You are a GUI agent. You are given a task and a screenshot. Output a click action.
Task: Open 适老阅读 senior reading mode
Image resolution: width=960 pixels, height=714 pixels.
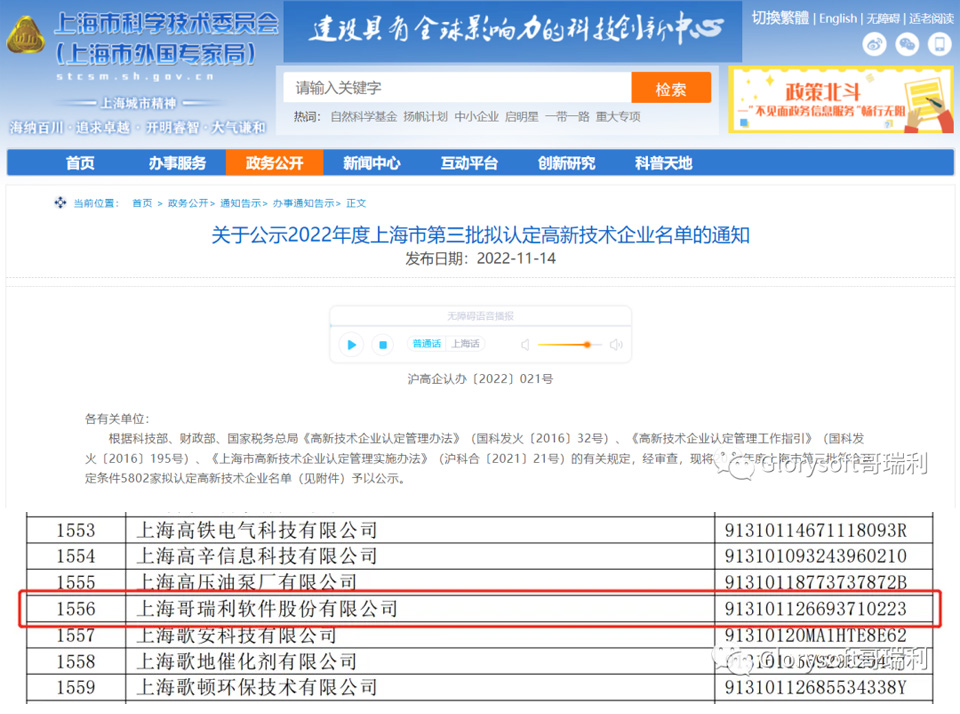(x=931, y=18)
